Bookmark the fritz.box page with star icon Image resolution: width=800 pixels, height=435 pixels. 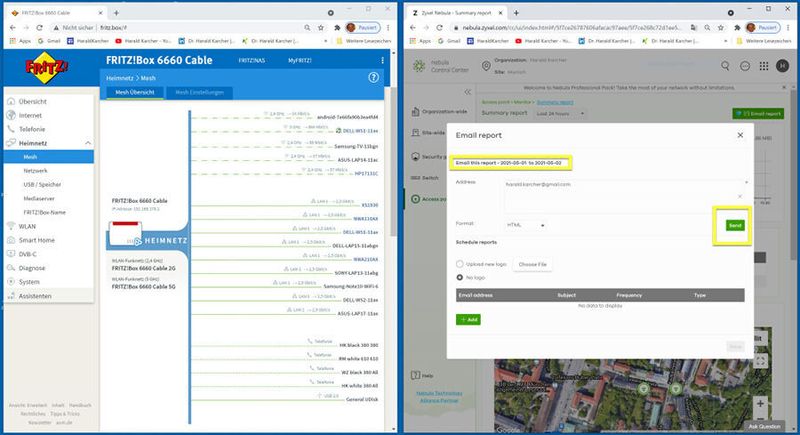(x=320, y=28)
